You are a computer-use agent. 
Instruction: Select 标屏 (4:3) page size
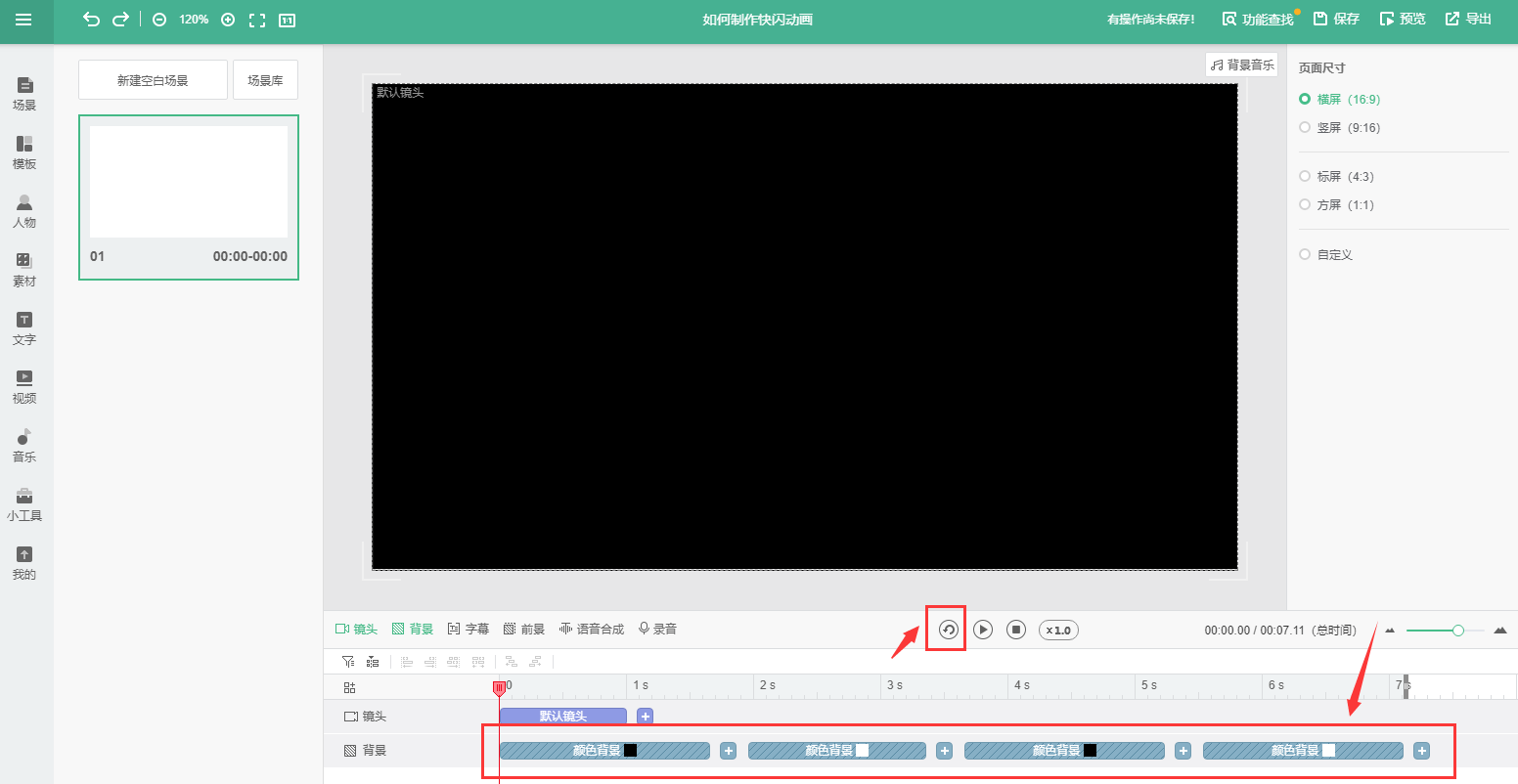pyautogui.click(x=1336, y=177)
